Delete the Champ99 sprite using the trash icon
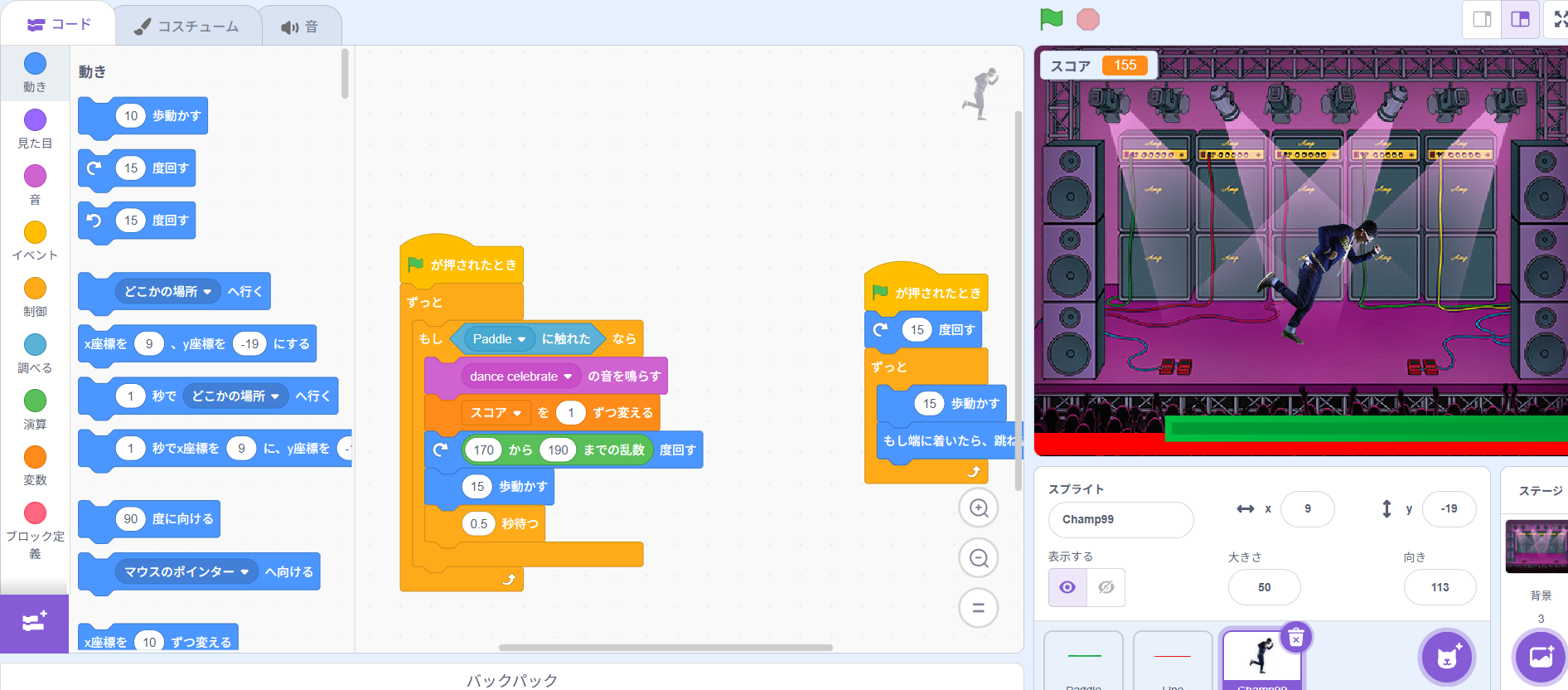 click(1296, 638)
